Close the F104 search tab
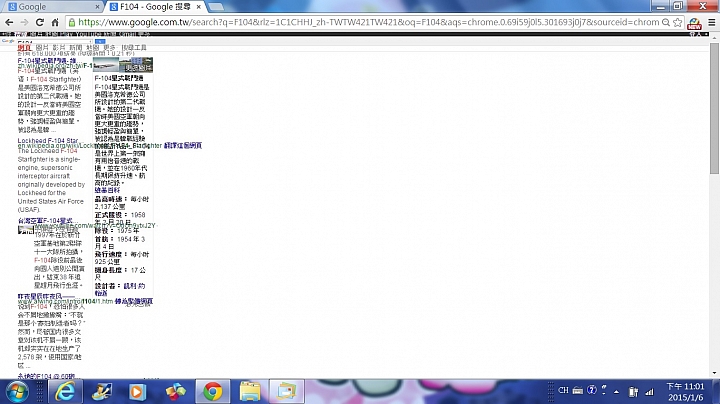720x404 pixels. pos(198,7)
